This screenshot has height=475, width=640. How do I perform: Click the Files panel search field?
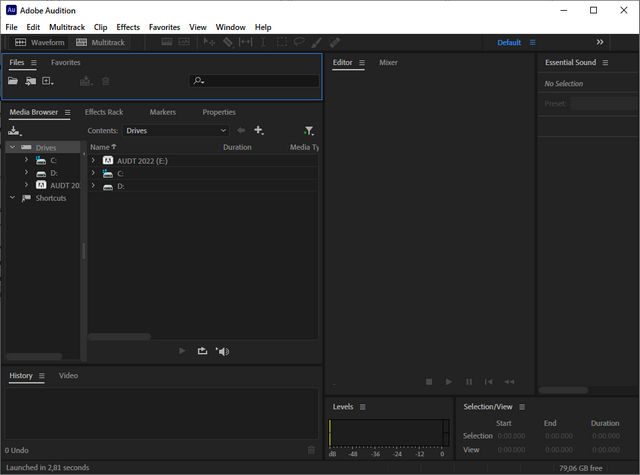click(254, 81)
